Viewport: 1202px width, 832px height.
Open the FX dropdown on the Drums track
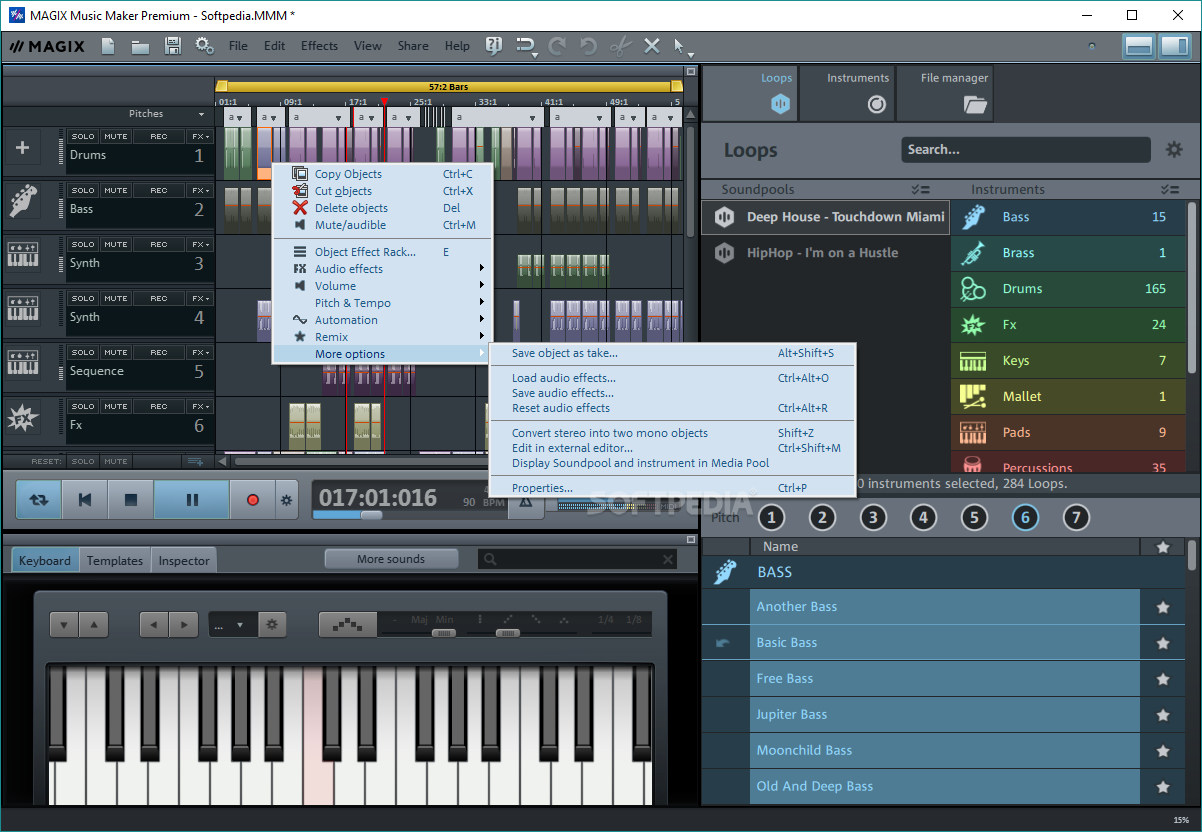(200, 137)
